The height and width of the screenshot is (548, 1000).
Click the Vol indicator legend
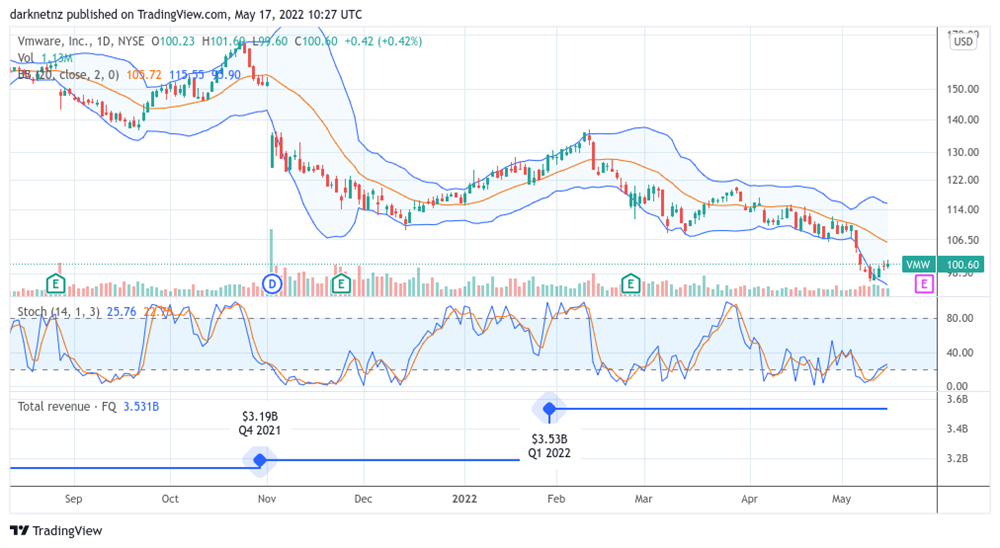[x=26, y=58]
